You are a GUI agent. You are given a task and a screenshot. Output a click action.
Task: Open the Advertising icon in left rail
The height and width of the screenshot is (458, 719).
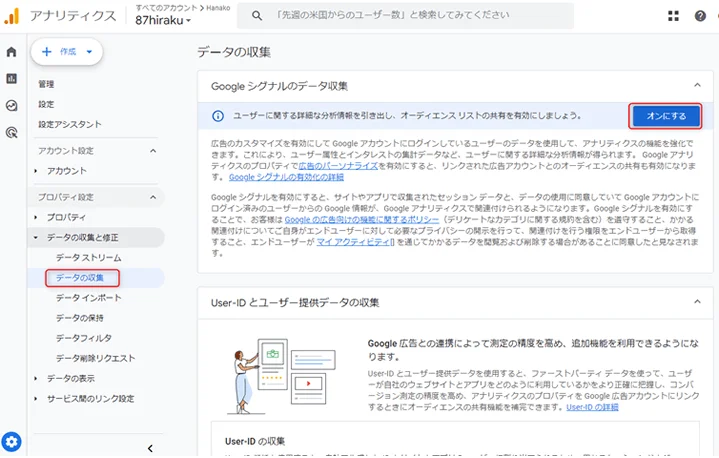click(11, 133)
